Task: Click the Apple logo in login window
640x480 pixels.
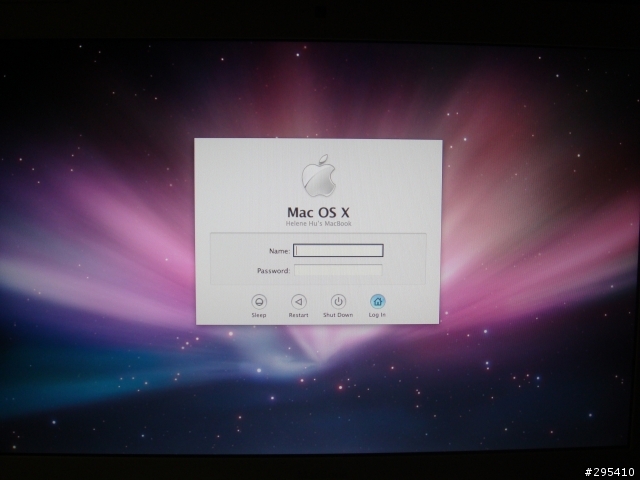Action: click(319, 176)
